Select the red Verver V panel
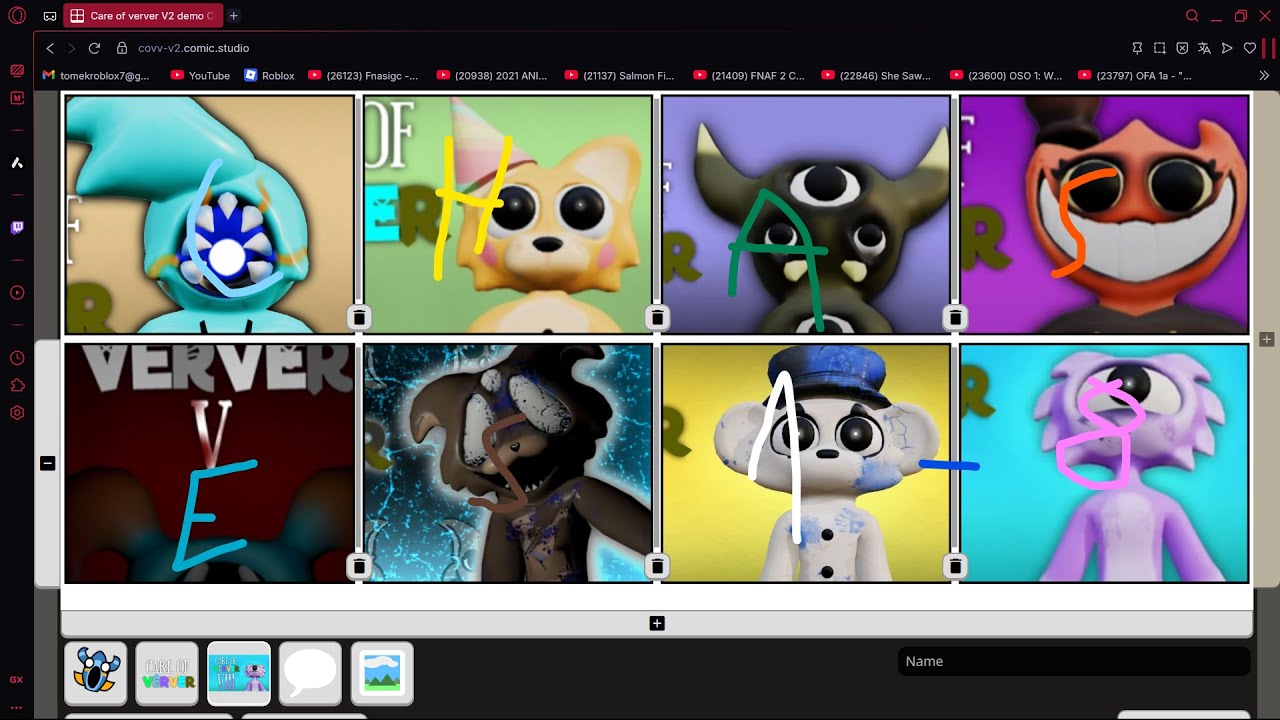 click(209, 463)
